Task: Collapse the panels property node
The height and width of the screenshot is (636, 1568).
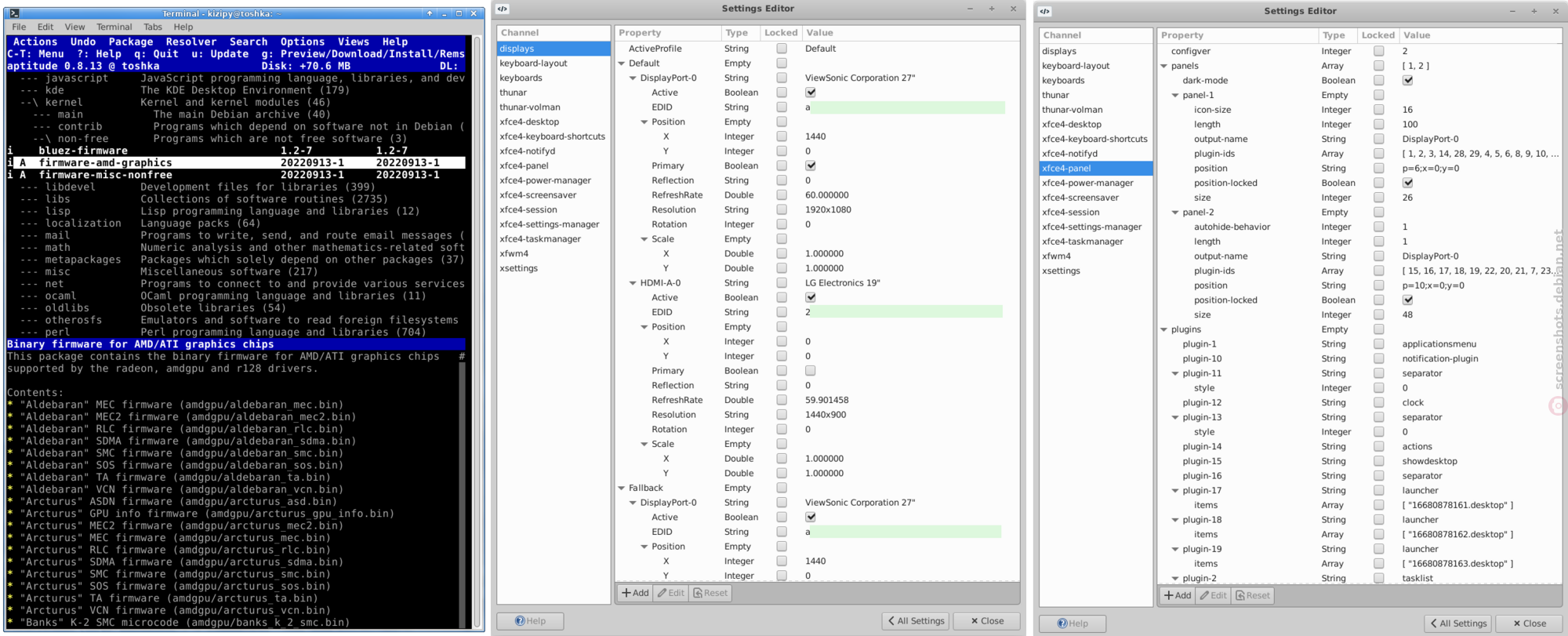Action: [1164, 66]
